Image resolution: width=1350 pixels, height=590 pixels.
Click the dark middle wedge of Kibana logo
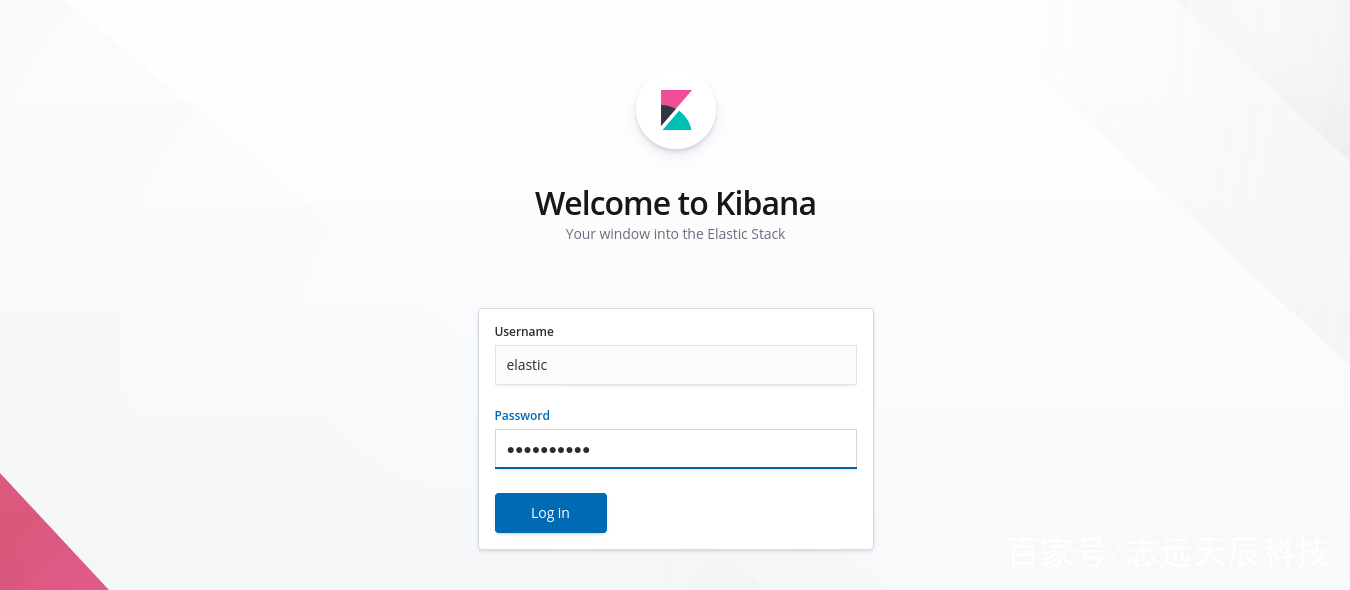tap(667, 115)
